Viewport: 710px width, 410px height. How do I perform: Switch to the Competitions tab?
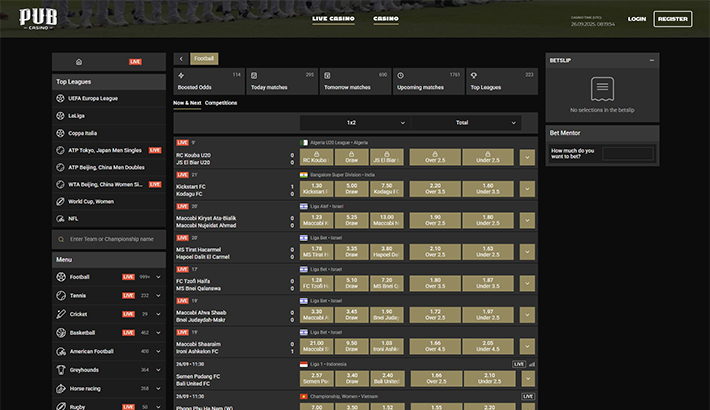pos(221,102)
